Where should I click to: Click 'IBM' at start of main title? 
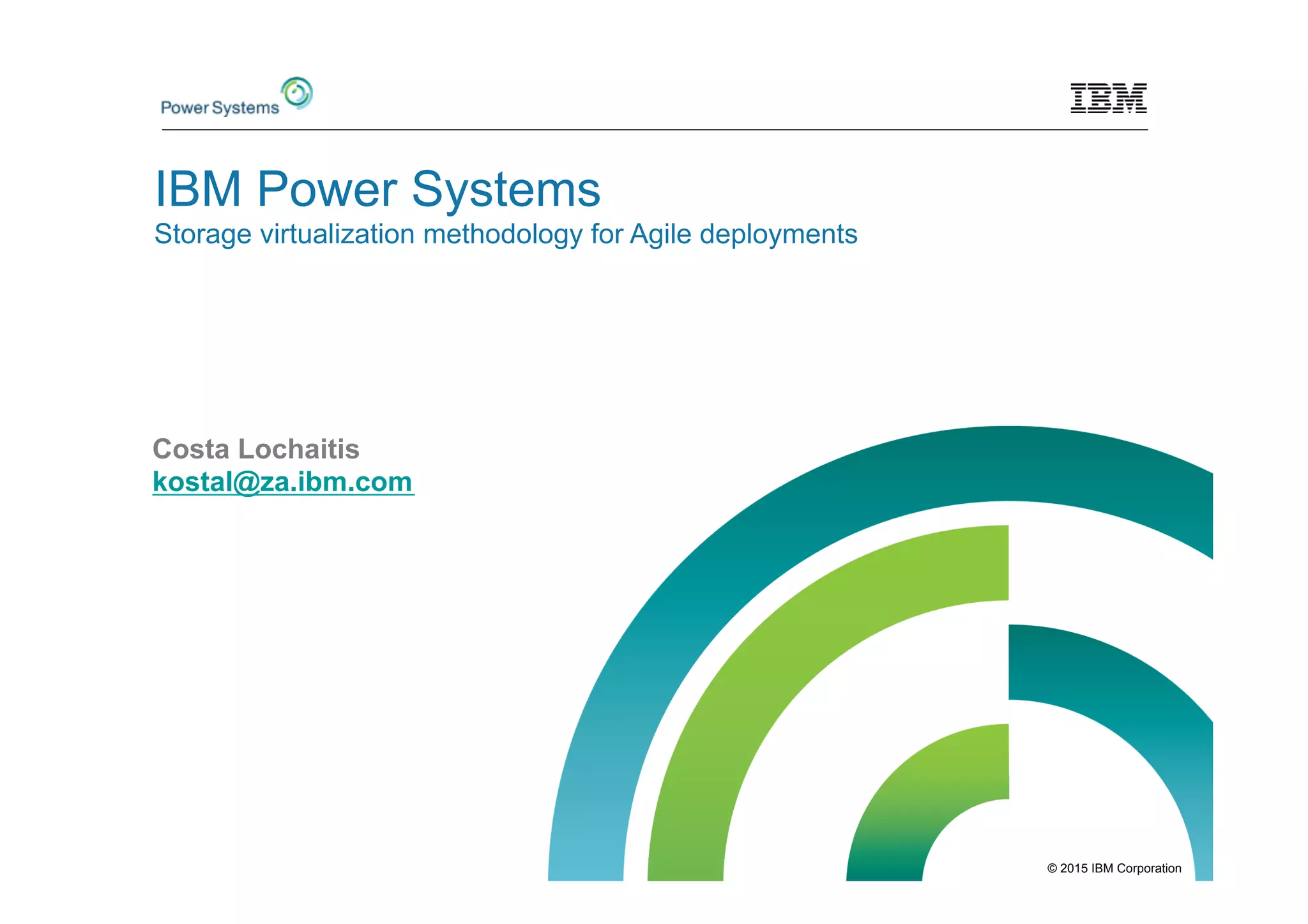click(198, 190)
